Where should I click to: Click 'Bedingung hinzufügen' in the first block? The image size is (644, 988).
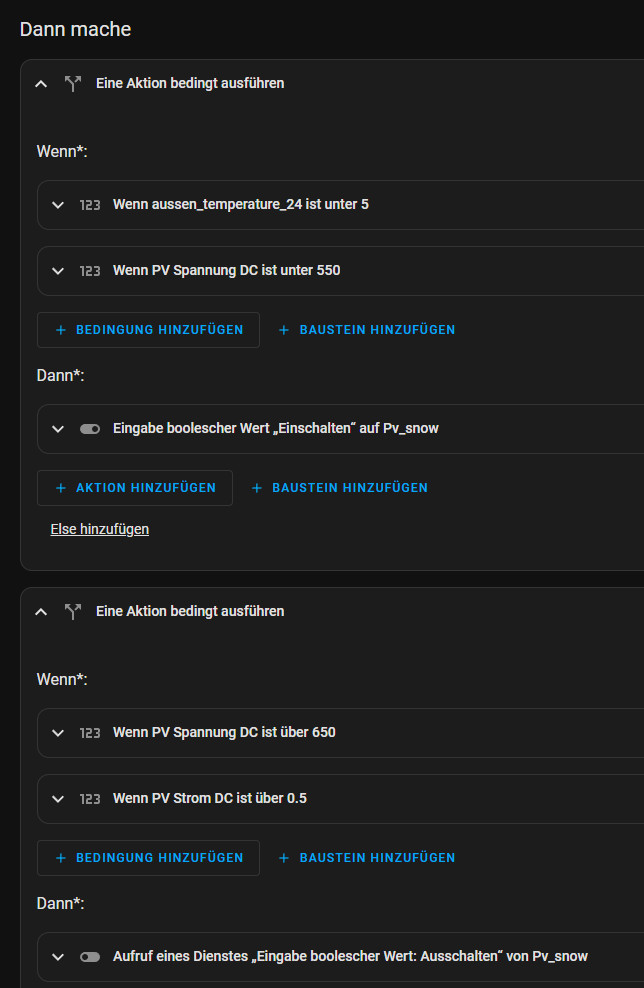tap(148, 330)
